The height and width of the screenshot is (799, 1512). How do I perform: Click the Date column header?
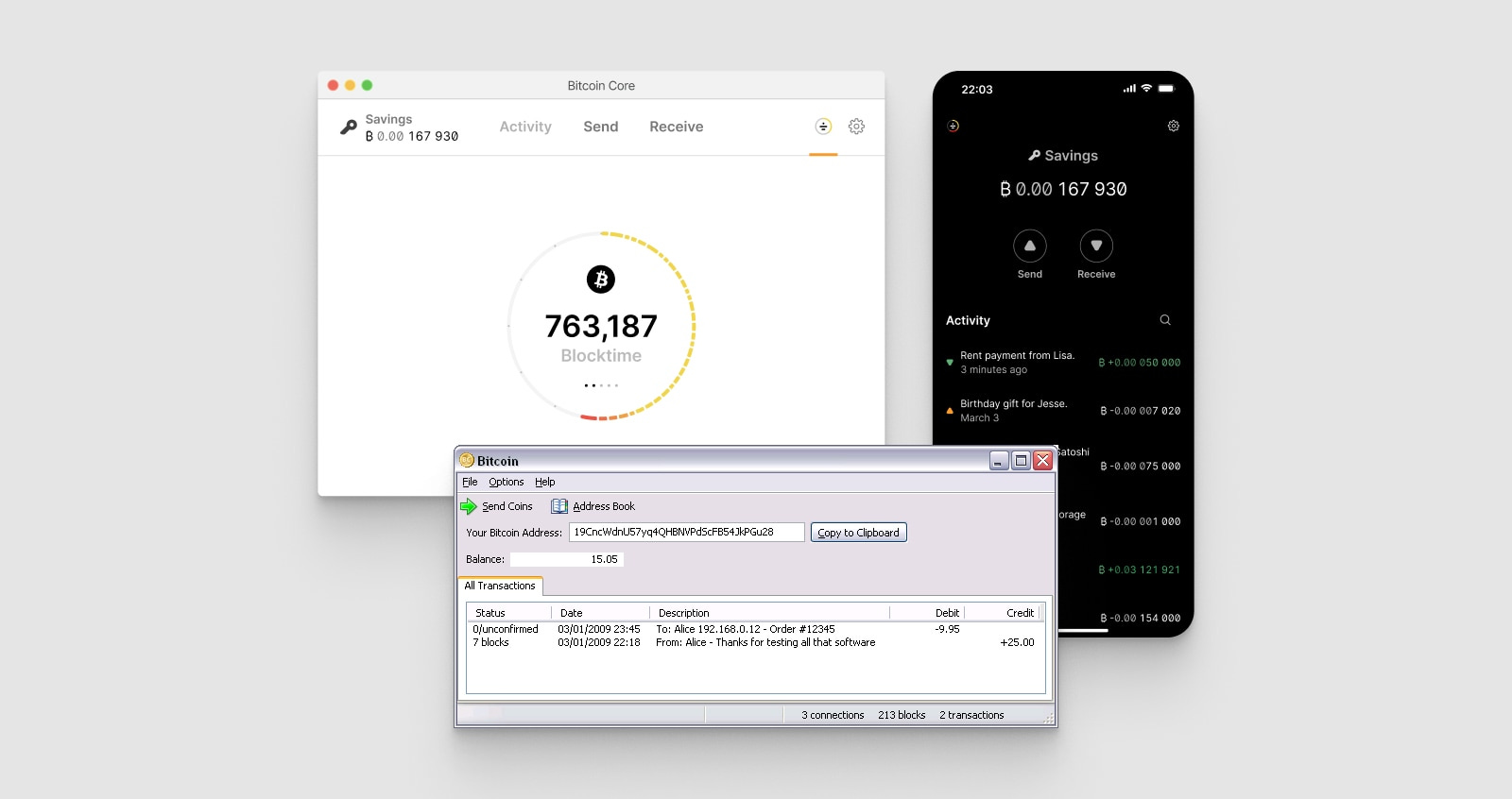600,613
